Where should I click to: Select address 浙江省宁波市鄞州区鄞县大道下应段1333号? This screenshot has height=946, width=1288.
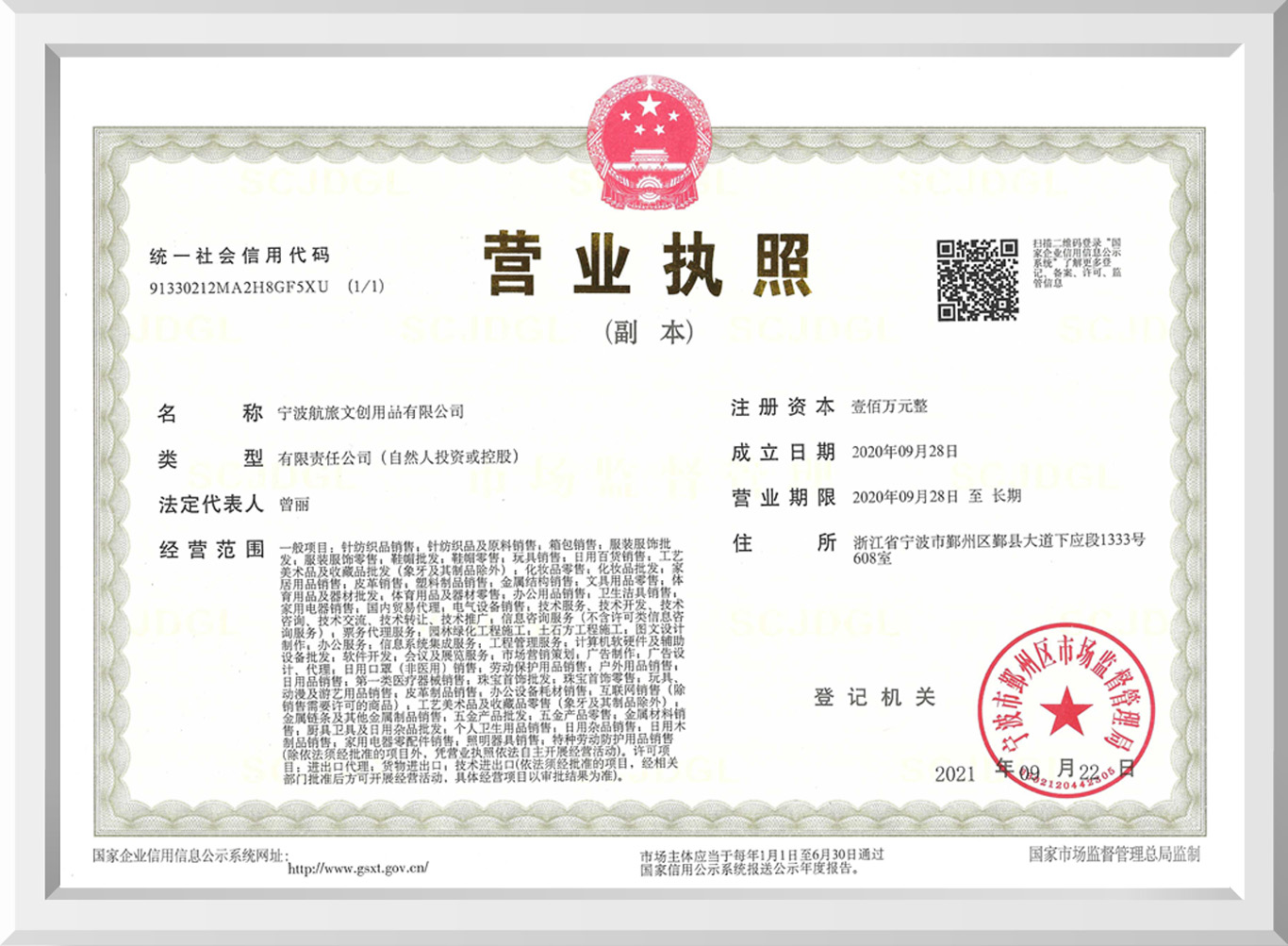pos(999,540)
